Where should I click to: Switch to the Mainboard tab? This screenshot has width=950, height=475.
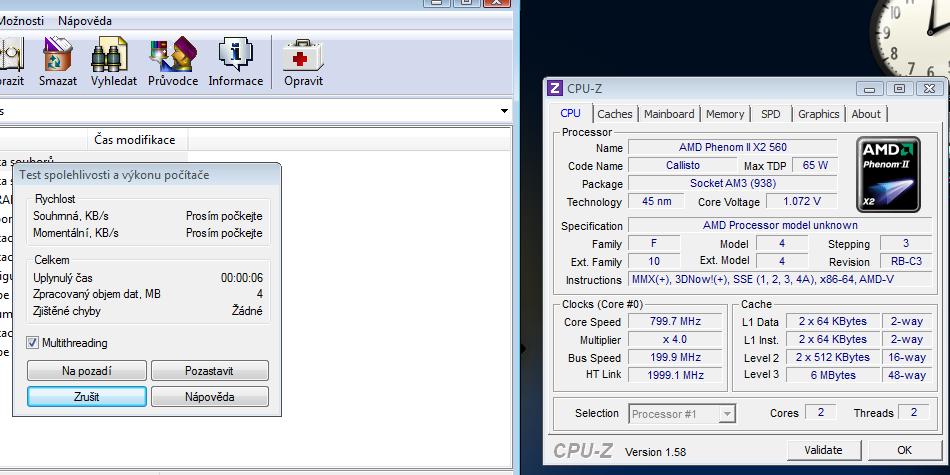pyautogui.click(x=669, y=114)
